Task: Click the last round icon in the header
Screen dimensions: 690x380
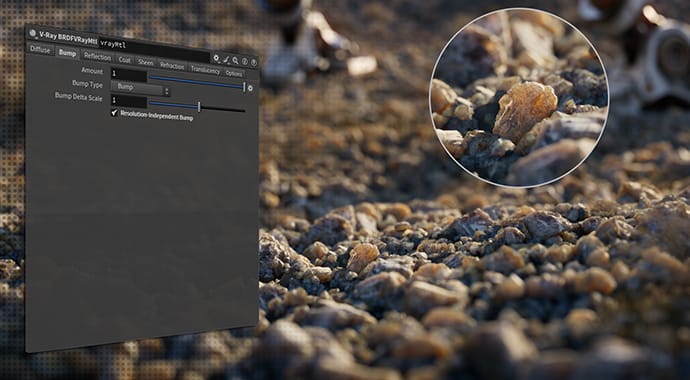Action: click(253, 62)
